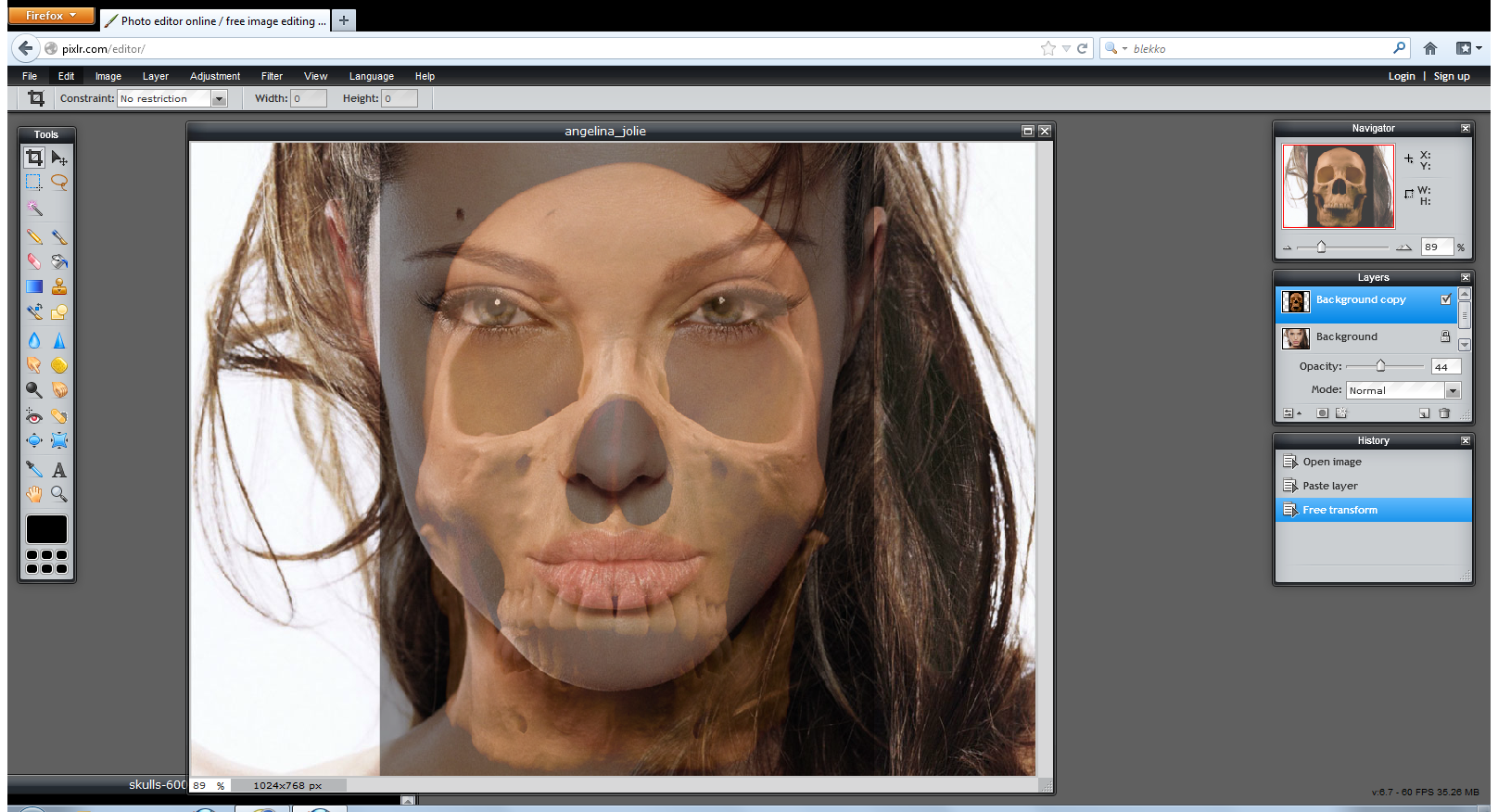
Task: Select the Spot Heal bandage tool
Action: (59, 416)
